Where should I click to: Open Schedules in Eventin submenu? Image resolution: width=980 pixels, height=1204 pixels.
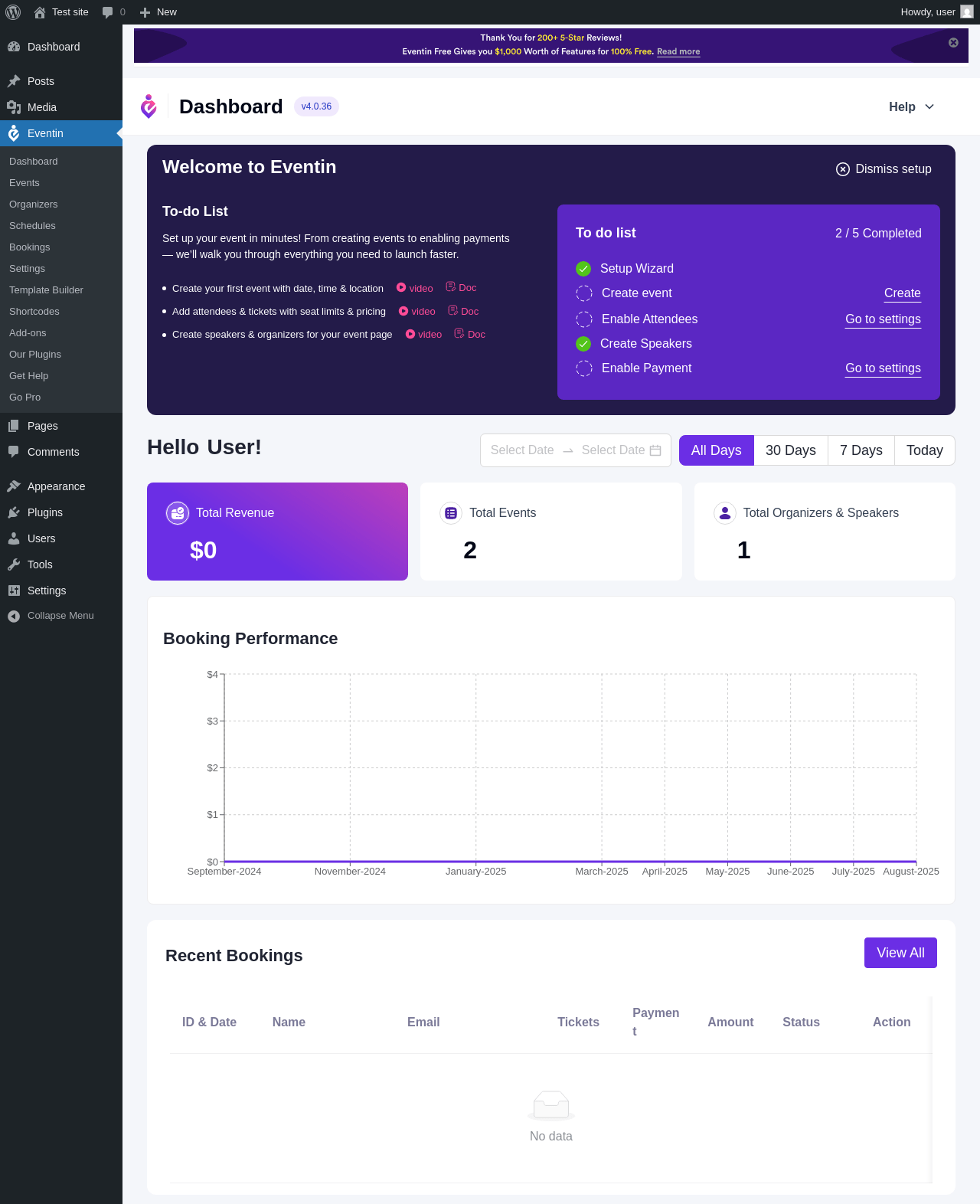click(32, 226)
